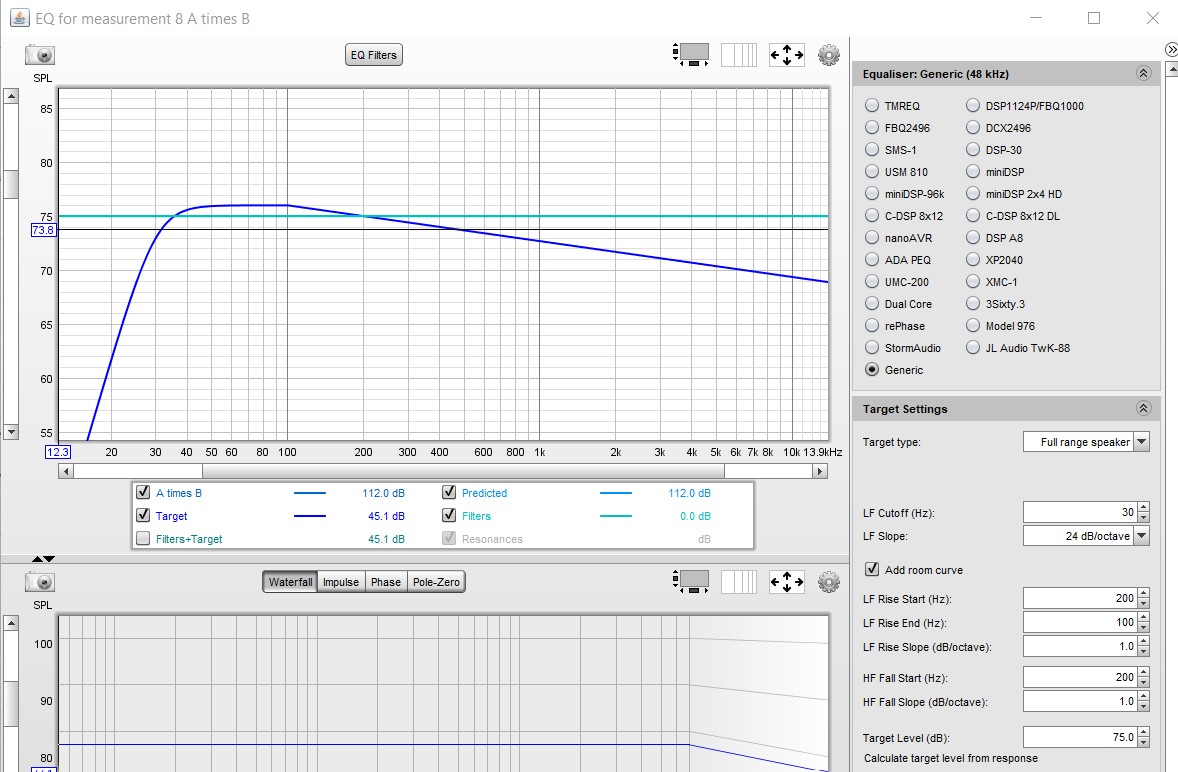Click the A times B trace color line
The image size is (1178, 772).
click(x=310, y=493)
